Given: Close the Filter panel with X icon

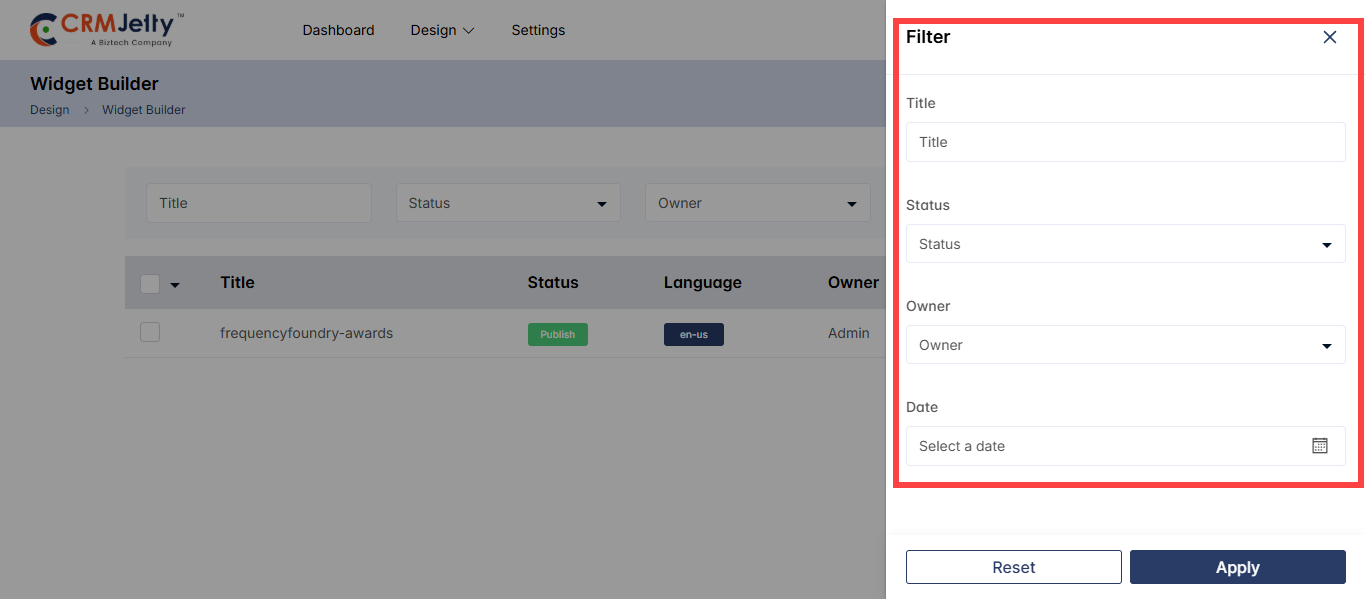Looking at the screenshot, I should [x=1329, y=37].
